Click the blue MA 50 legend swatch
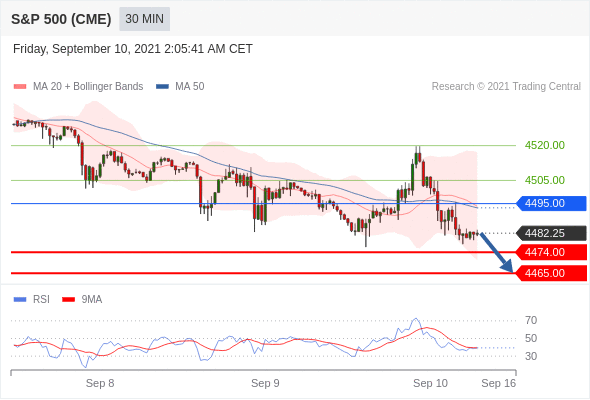 [162, 87]
